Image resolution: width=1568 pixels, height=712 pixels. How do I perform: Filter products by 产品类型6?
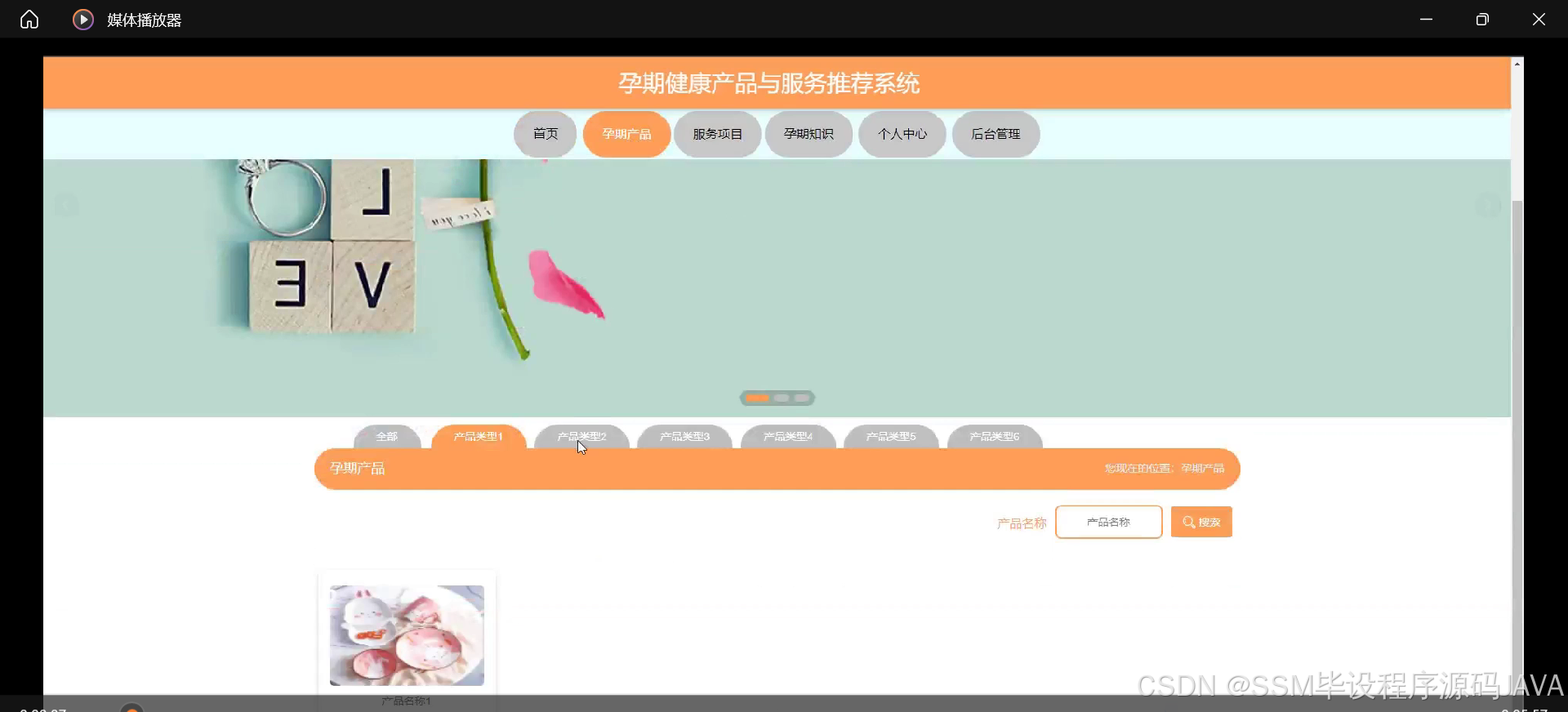click(995, 437)
